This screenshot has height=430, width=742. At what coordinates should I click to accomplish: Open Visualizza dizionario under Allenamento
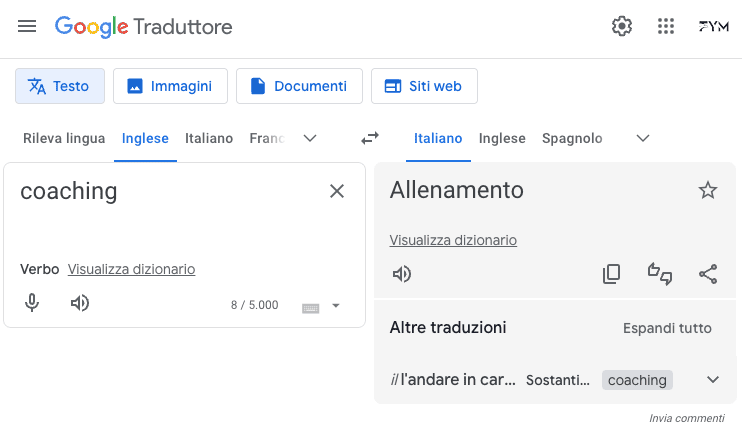(x=453, y=240)
